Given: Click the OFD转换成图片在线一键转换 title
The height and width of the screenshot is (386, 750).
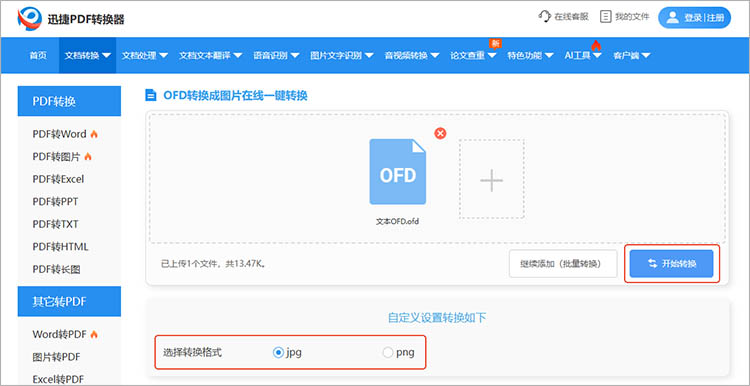Looking at the screenshot, I should click(x=235, y=96).
